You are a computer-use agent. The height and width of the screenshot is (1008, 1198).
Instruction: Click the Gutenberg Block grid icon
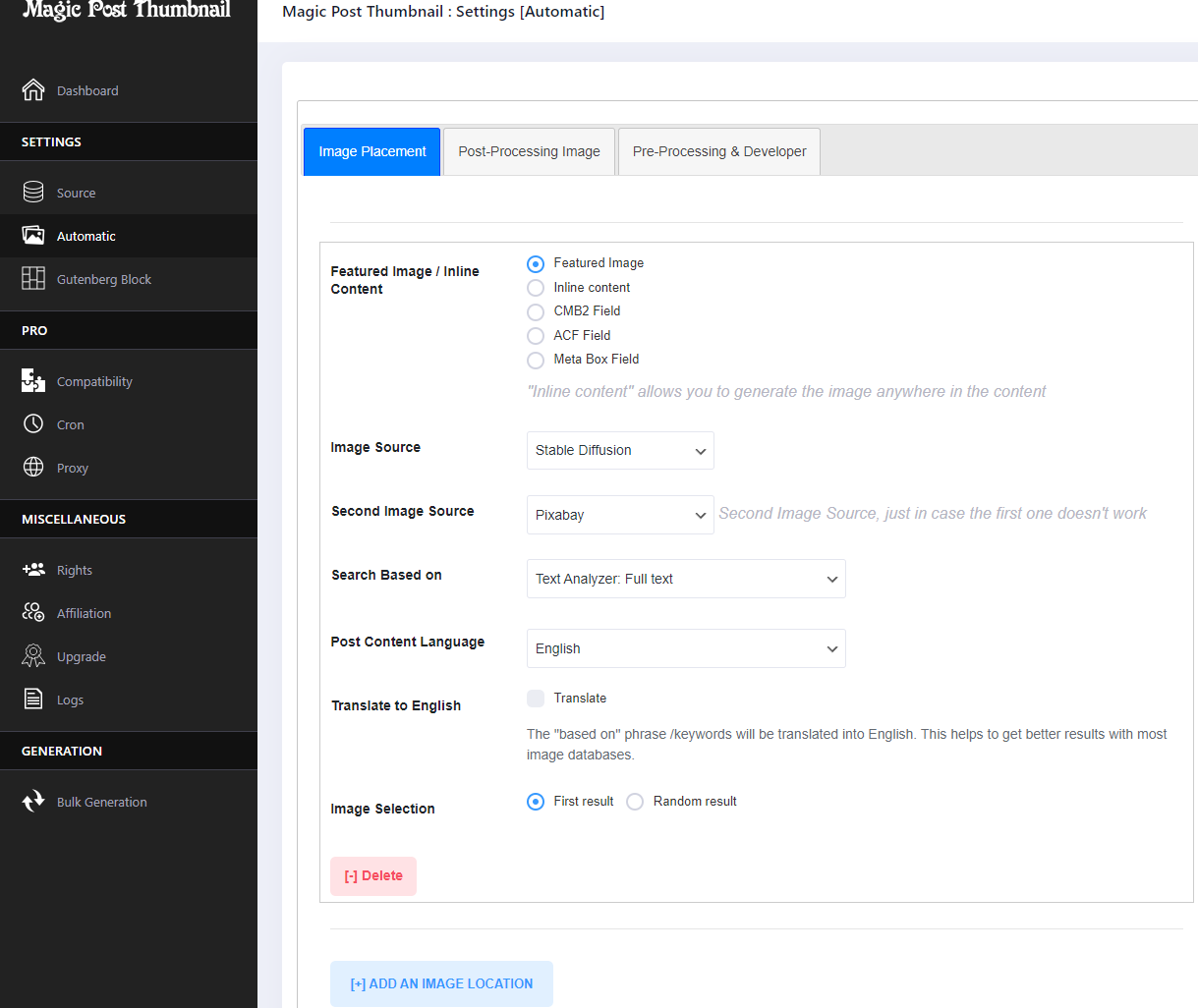(33, 279)
